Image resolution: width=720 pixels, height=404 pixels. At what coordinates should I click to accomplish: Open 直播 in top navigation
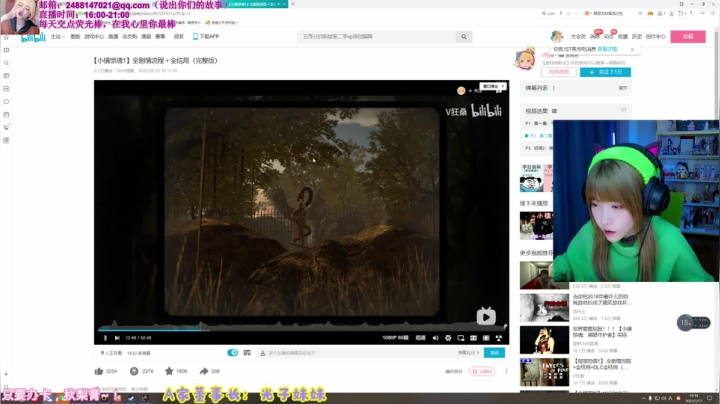[x=113, y=36]
